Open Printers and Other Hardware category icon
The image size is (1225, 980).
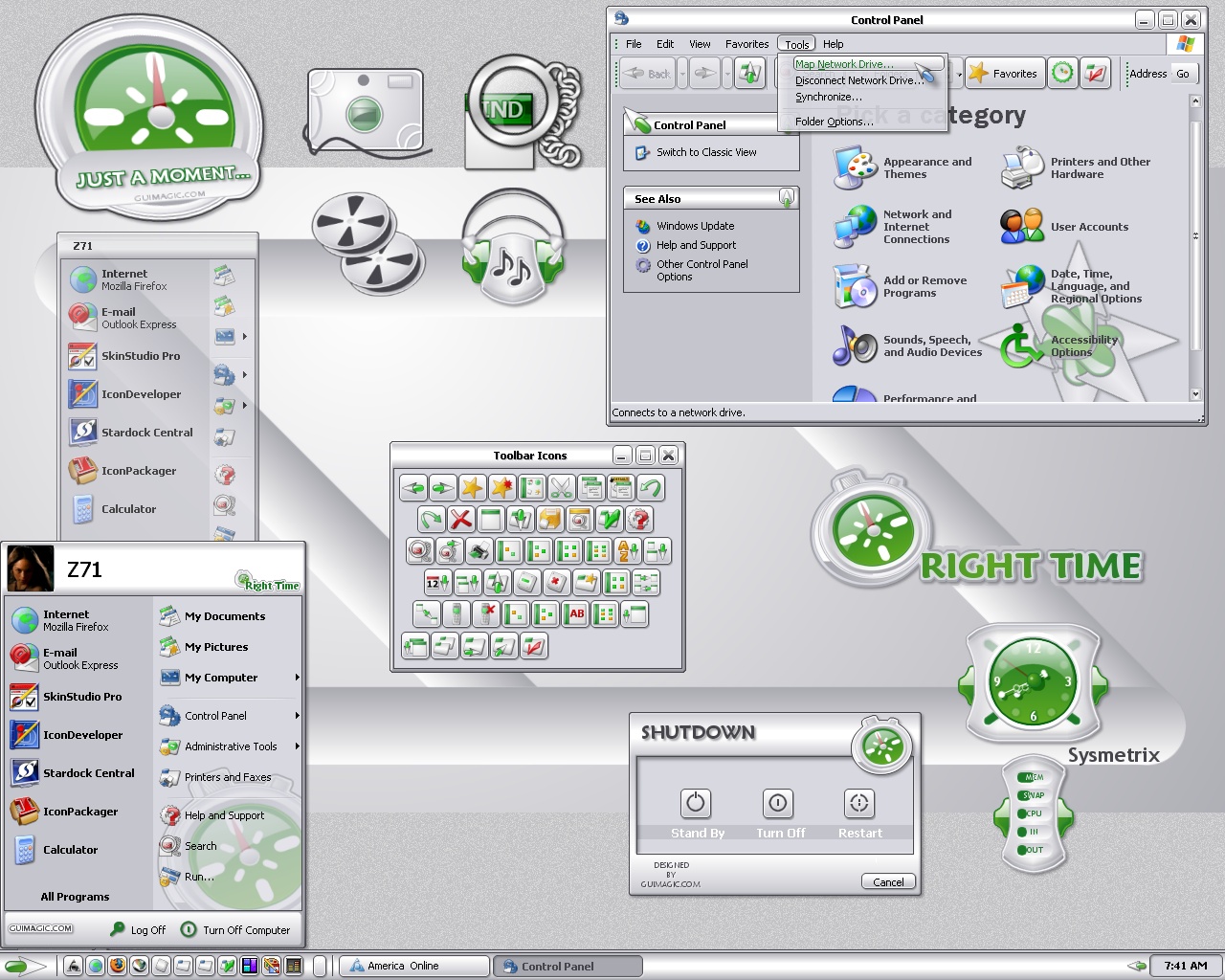pos(1022,168)
